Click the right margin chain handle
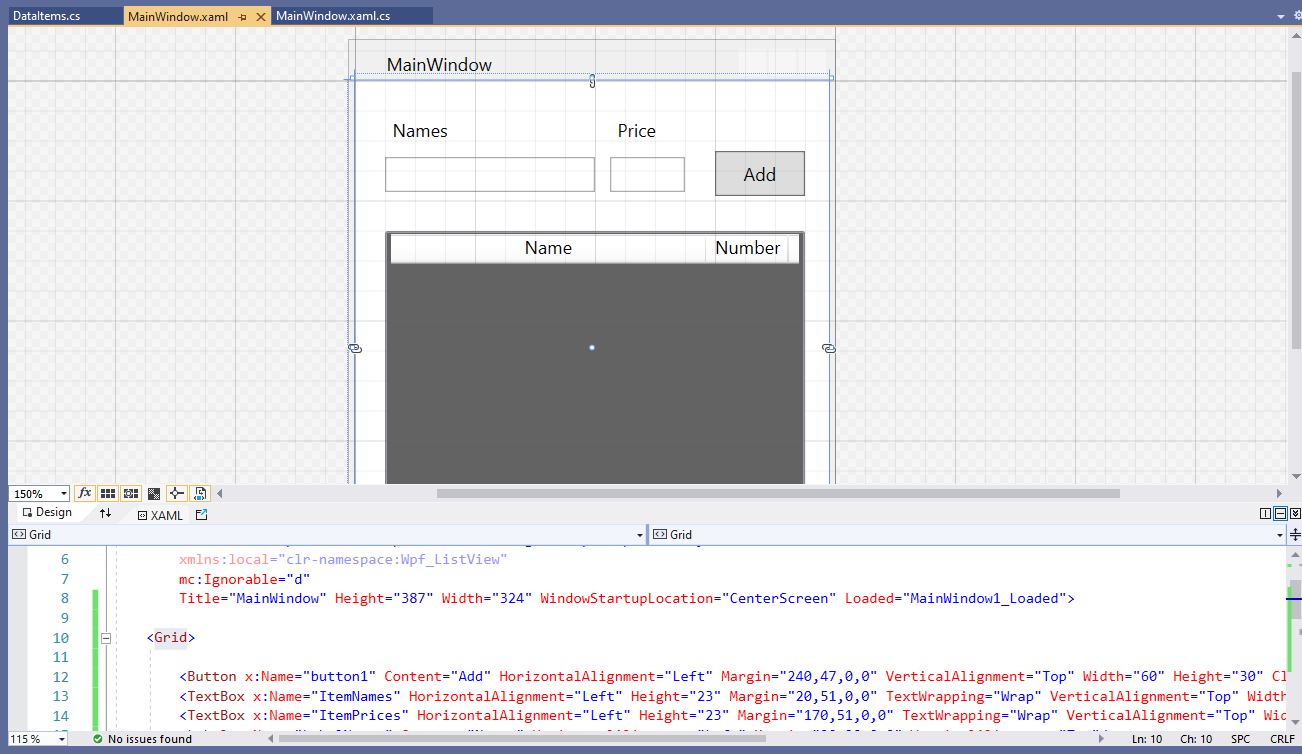This screenshot has height=754, width=1302. [x=828, y=348]
